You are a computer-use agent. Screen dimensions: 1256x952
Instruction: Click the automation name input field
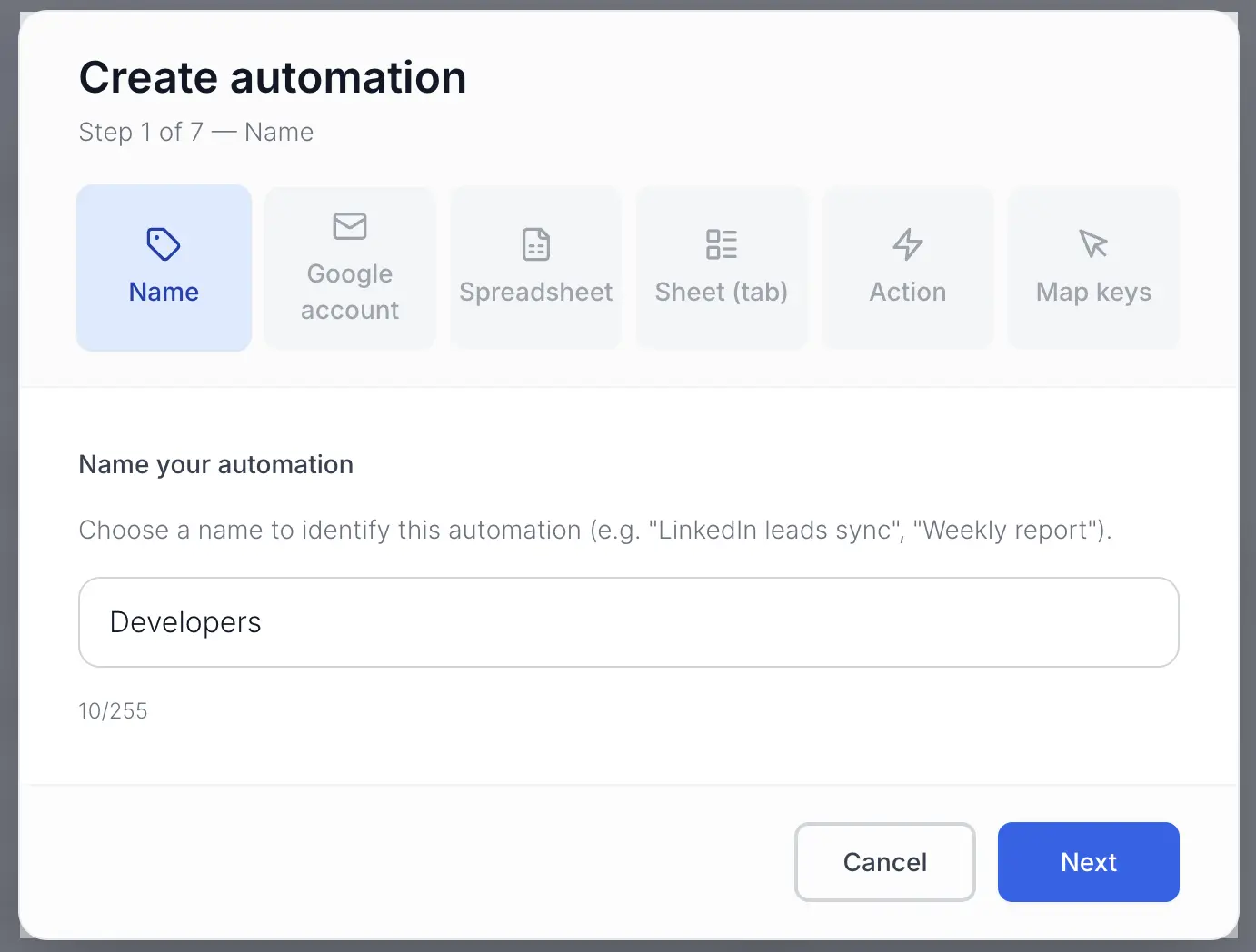628,622
